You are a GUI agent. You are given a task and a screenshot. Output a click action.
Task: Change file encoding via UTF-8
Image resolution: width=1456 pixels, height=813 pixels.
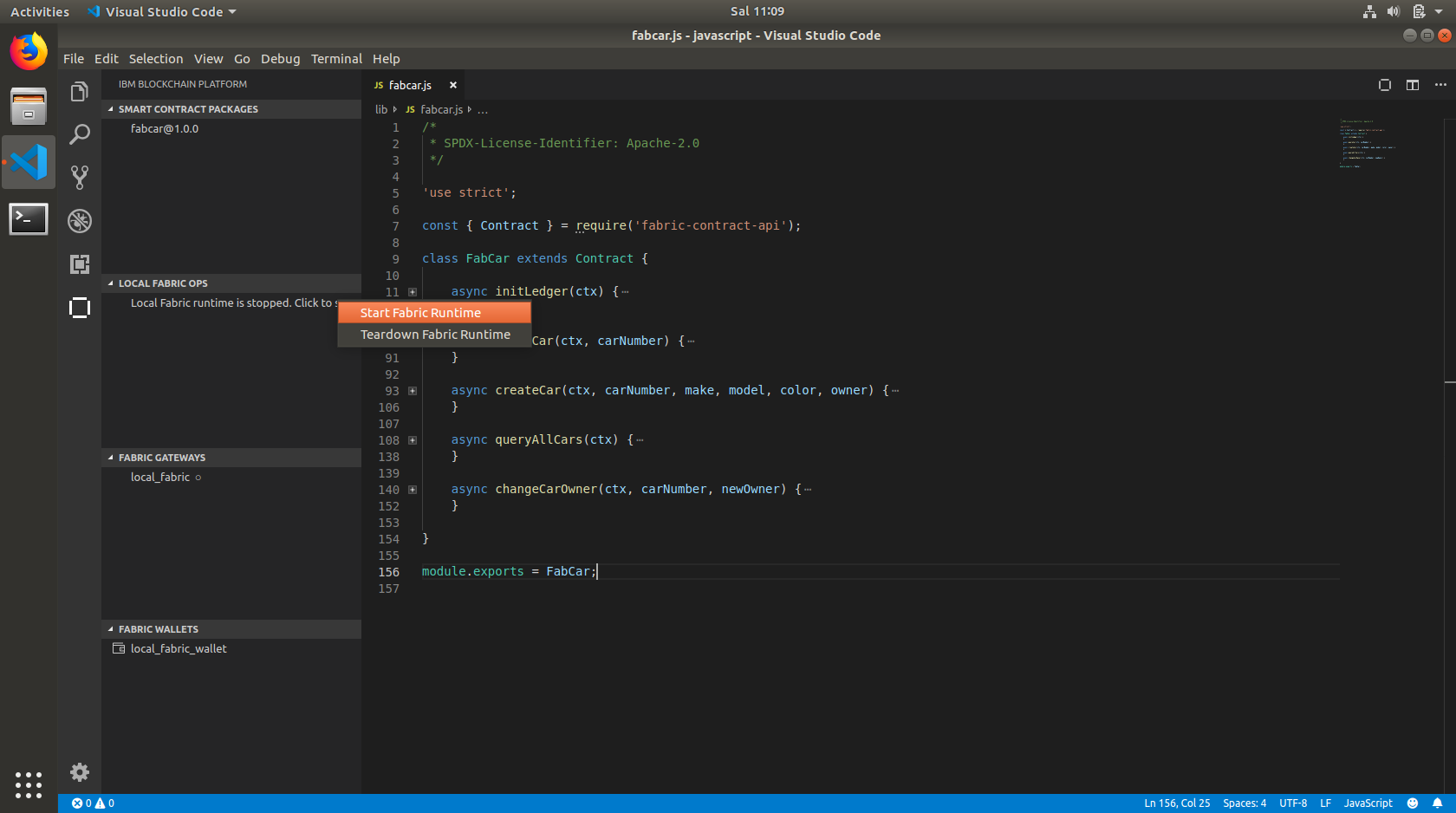(x=1293, y=803)
